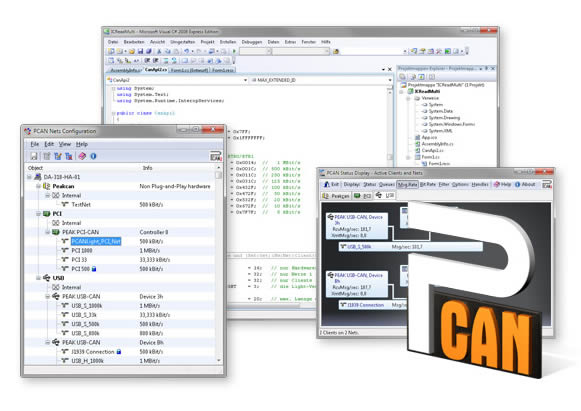Open the File menu in Nets Configuration
This screenshot has width=581, height=411.
coord(35,144)
